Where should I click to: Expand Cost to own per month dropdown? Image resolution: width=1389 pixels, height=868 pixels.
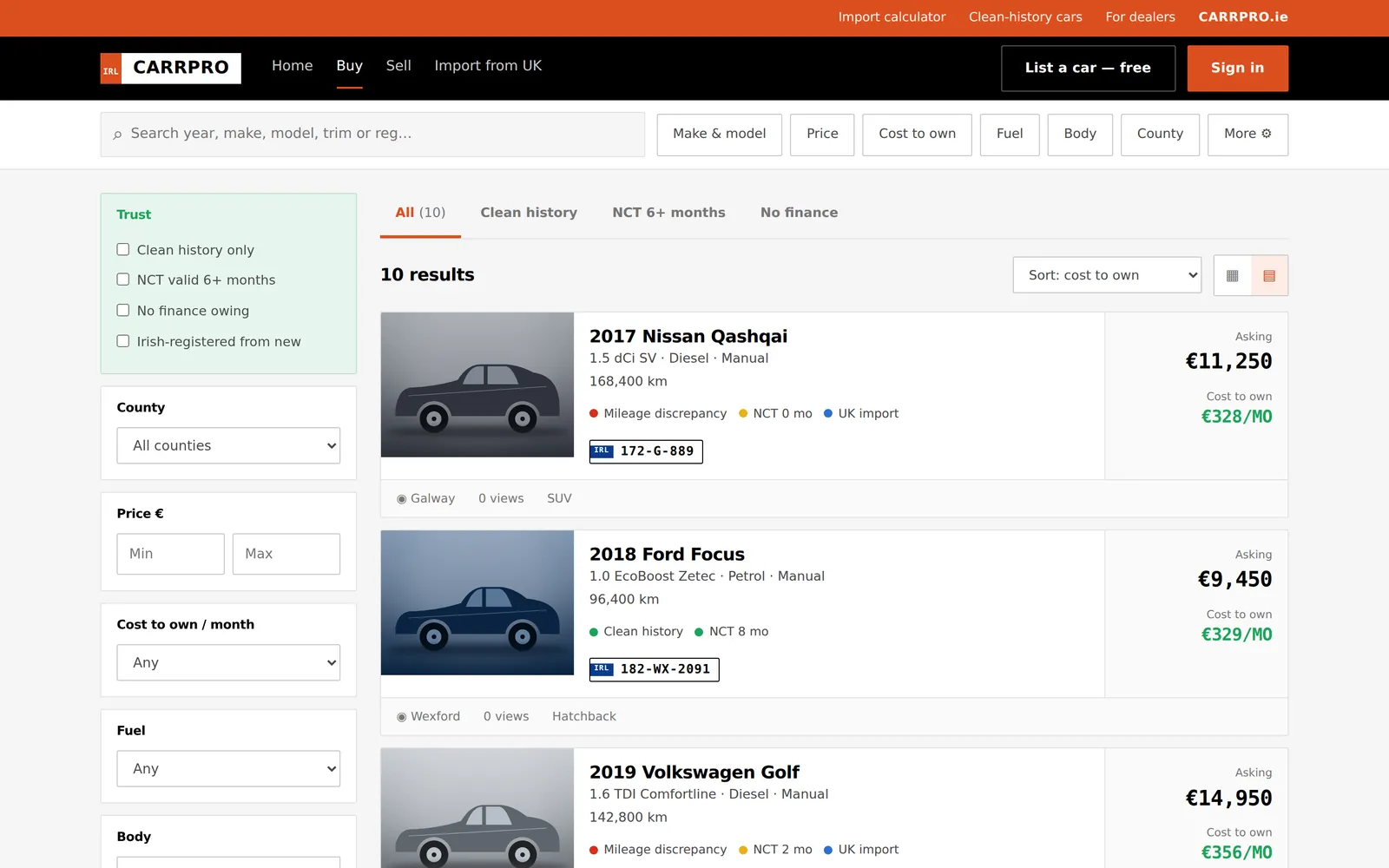[228, 663]
